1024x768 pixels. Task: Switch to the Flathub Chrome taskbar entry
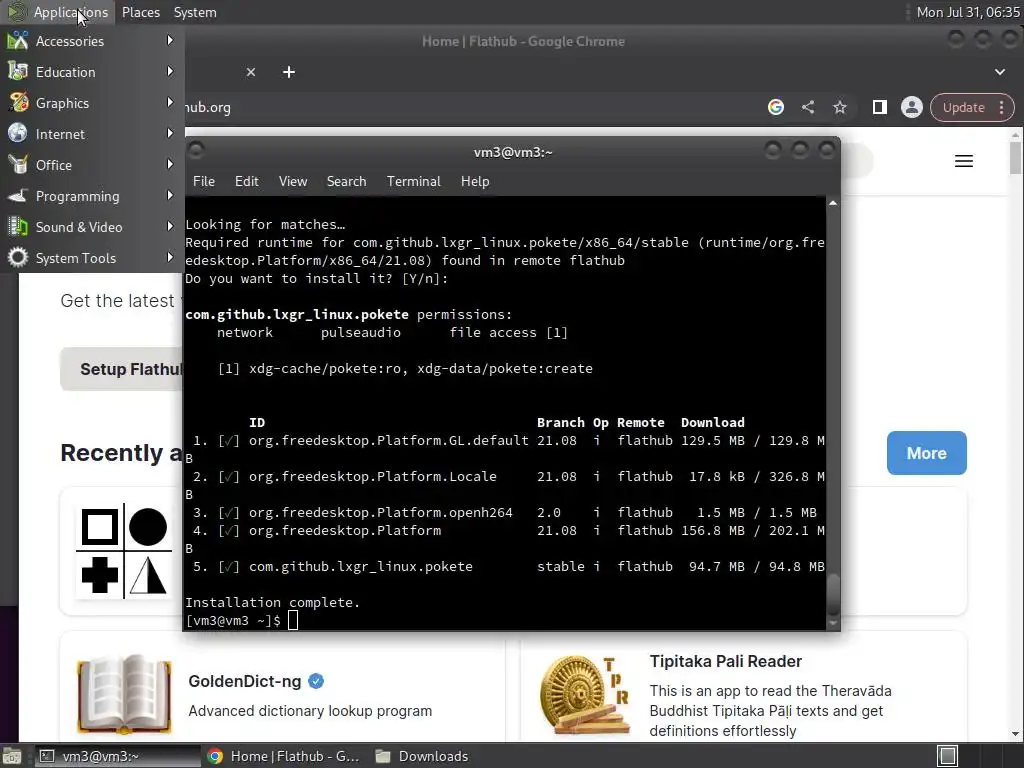coord(283,756)
